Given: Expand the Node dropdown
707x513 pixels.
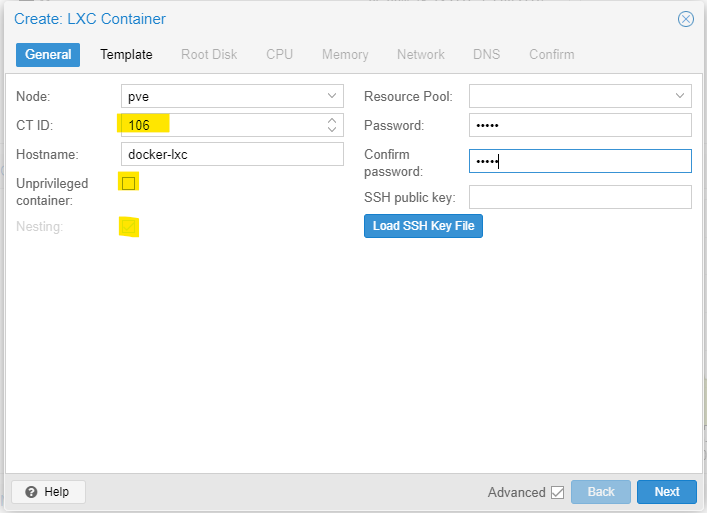Looking at the screenshot, I should coord(332,96).
